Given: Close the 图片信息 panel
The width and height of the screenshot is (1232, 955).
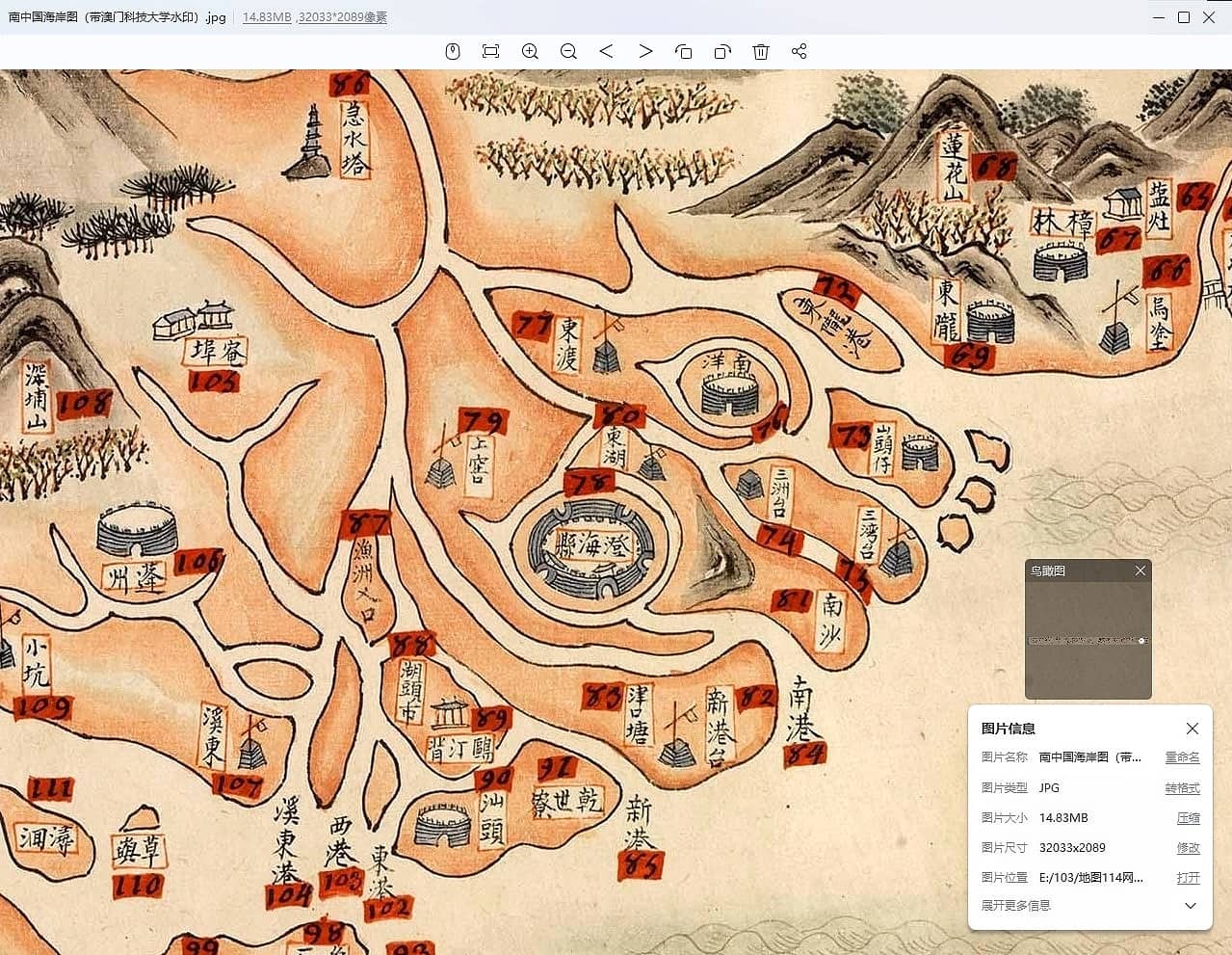Looking at the screenshot, I should (1193, 729).
